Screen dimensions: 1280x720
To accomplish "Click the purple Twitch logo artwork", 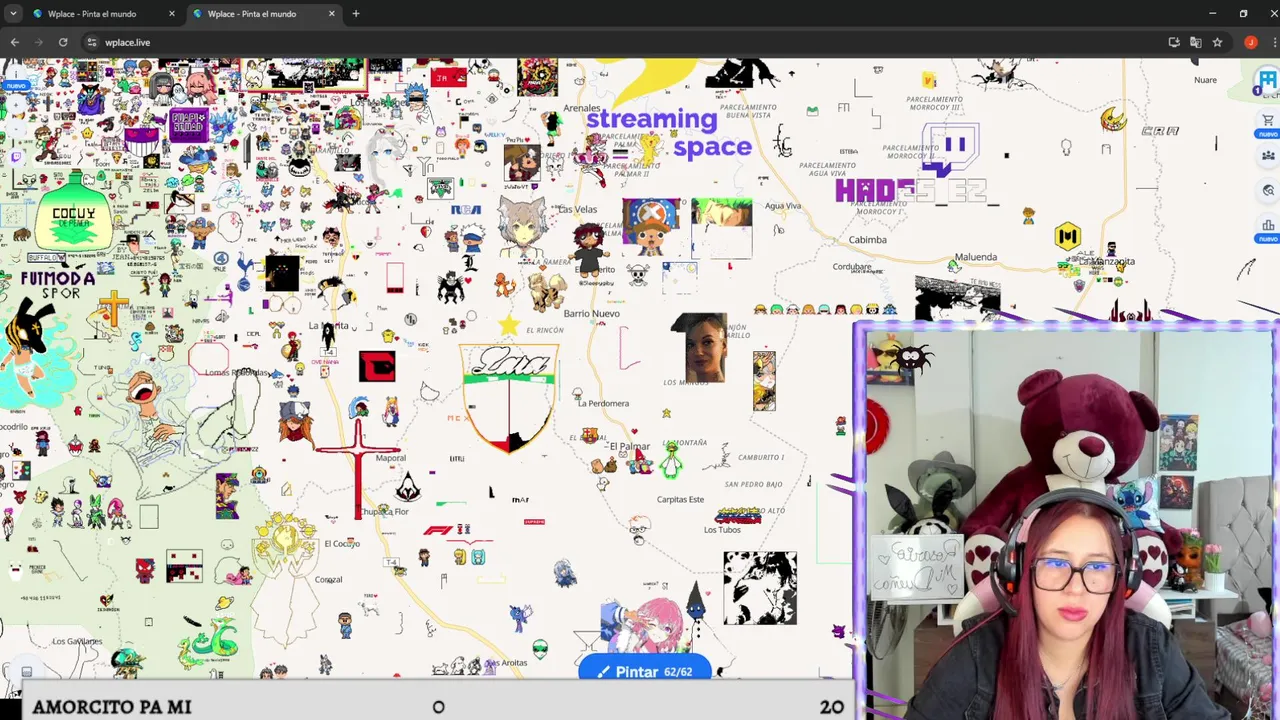I will [x=950, y=150].
